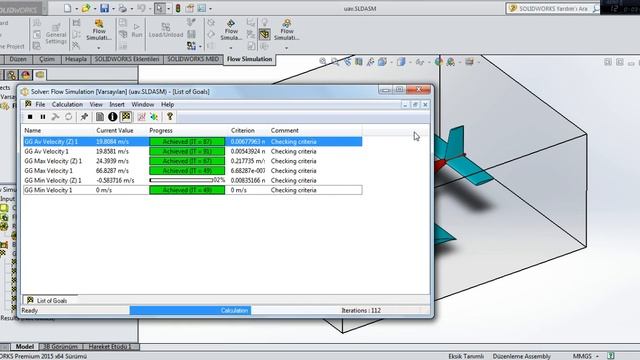Screen dimensions: 640x360
Task: Open dropdown arrow next to Print icon
Action: pyautogui.click(x=131, y=9)
